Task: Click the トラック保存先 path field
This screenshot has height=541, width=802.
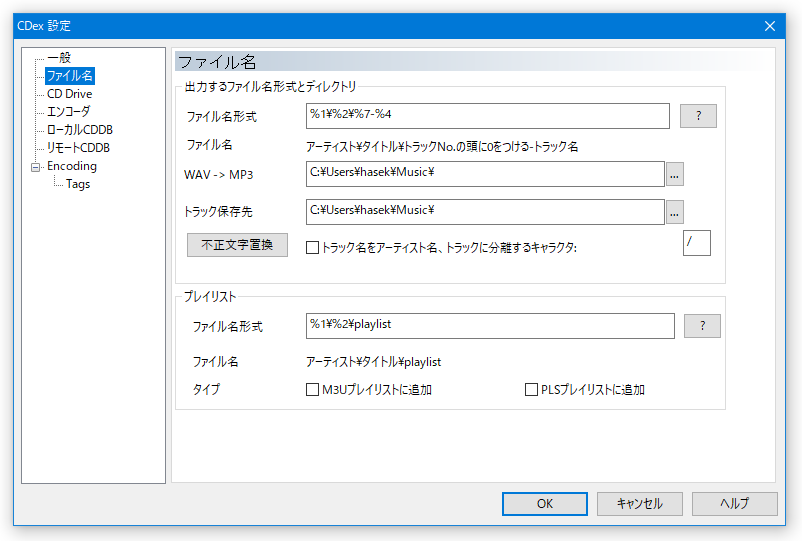Action: click(485, 212)
